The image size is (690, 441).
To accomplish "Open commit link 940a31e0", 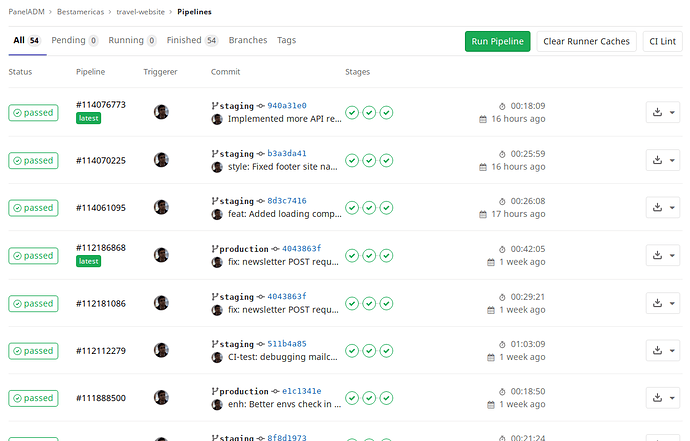I will point(287,106).
